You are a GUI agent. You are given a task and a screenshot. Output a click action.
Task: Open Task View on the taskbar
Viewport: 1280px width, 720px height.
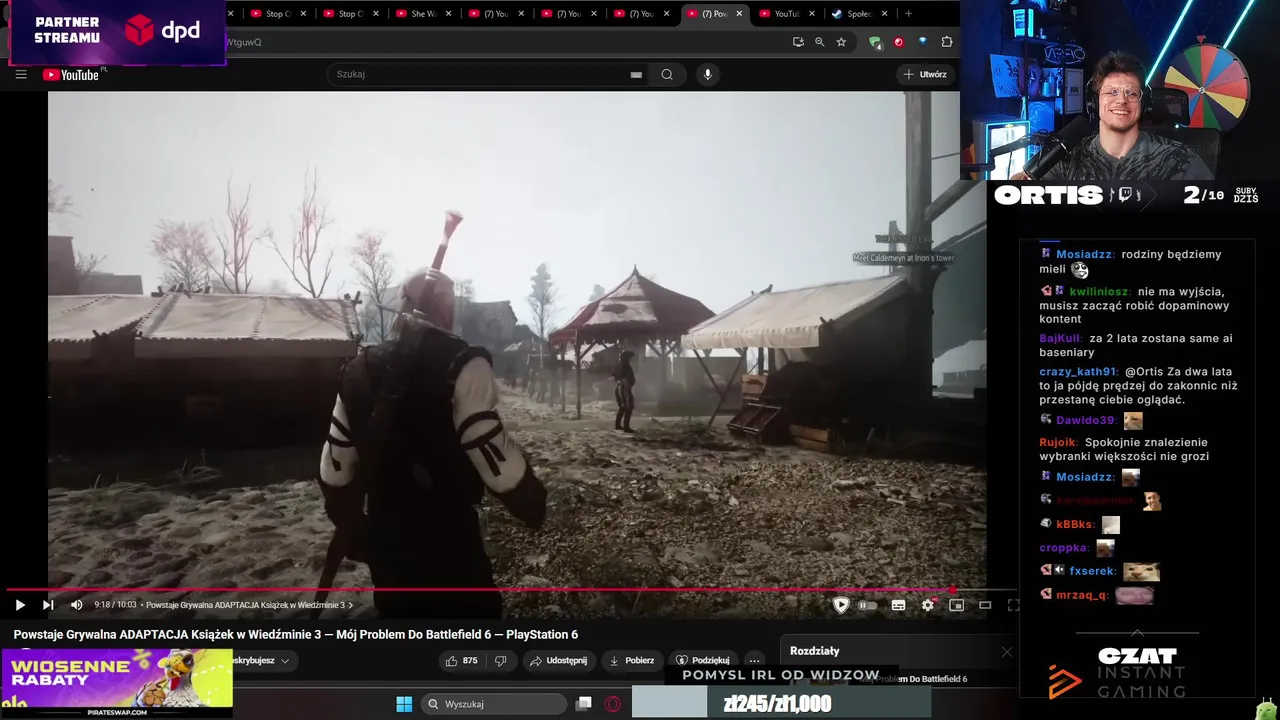(x=584, y=704)
